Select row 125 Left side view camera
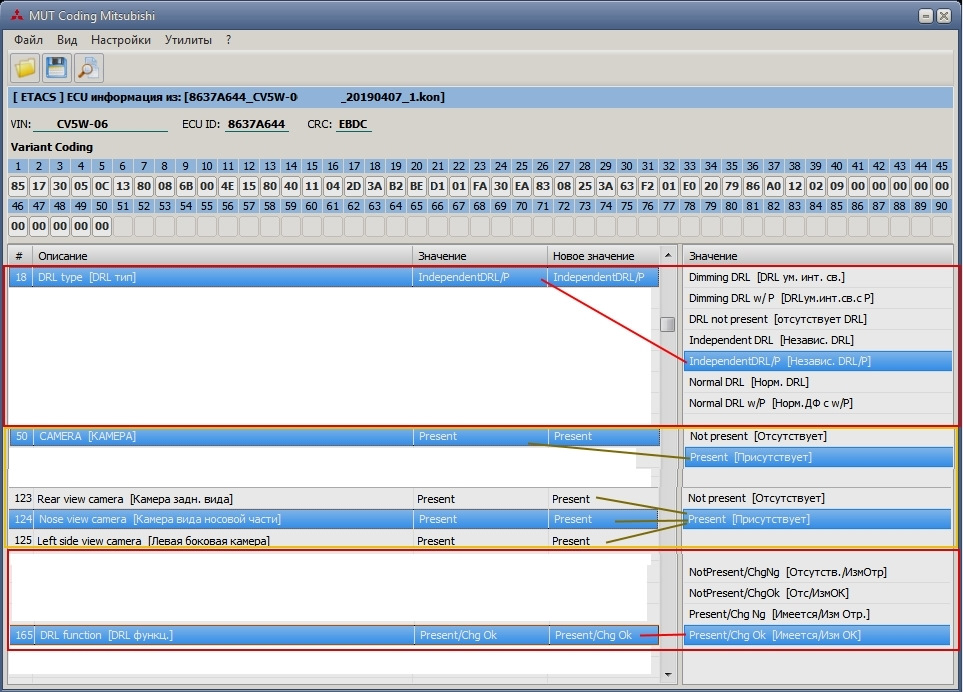 333,540
